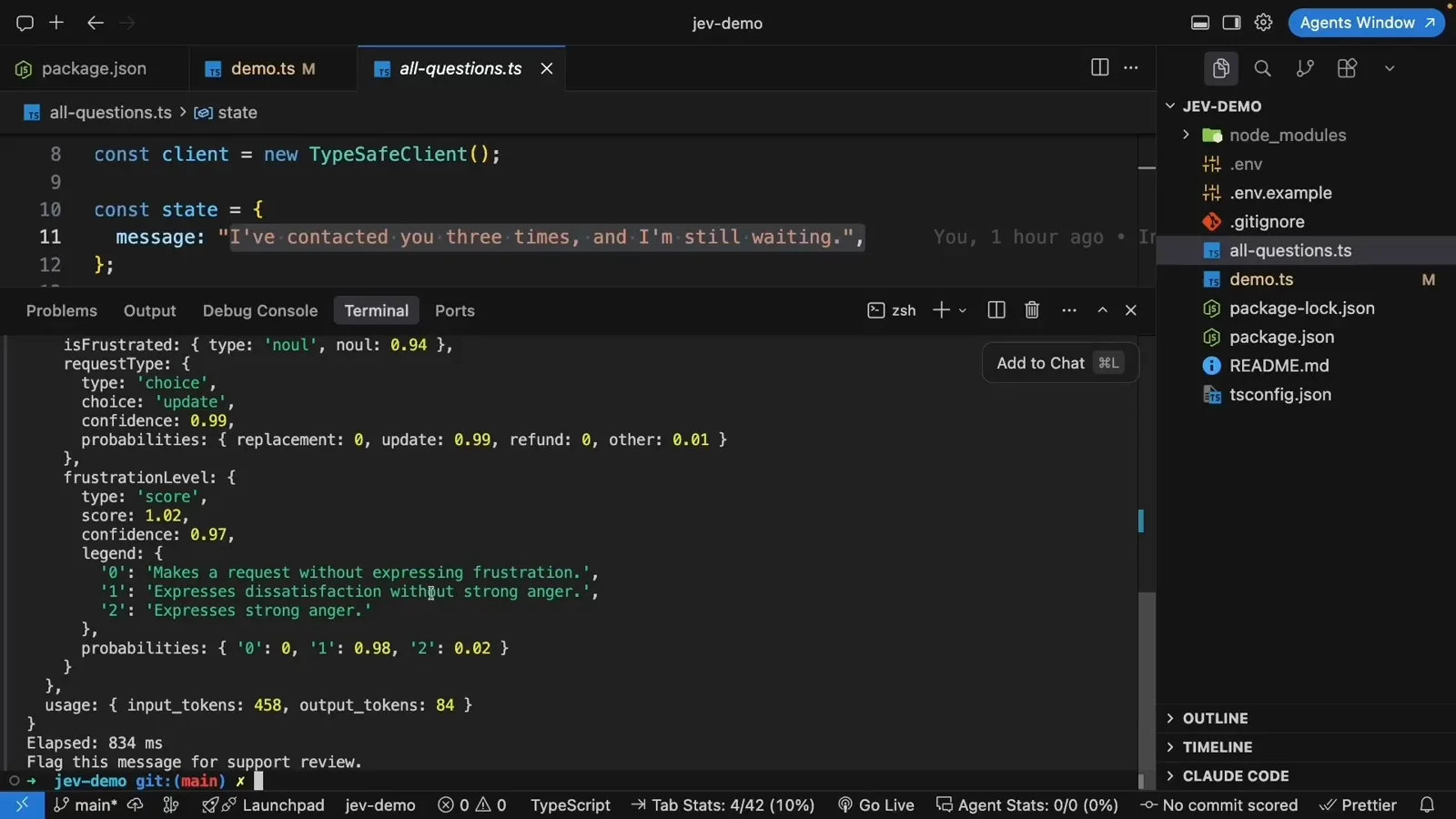The width and height of the screenshot is (1456, 819).
Task: Open terminal more actions ellipsis
Action: coord(1069,310)
